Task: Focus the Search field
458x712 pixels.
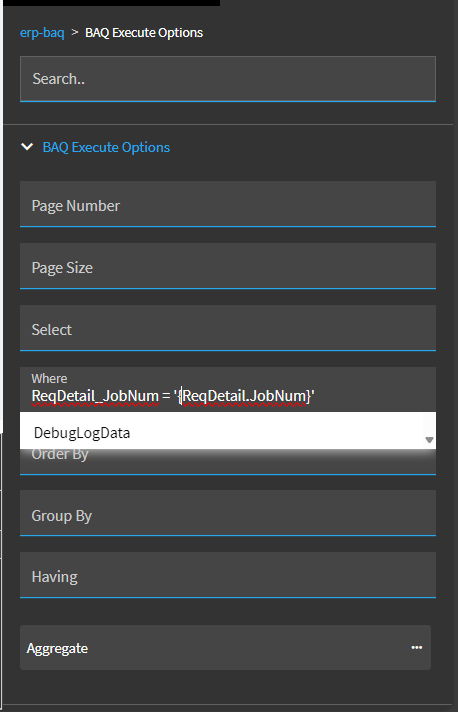Action: click(x=228, y=79)
